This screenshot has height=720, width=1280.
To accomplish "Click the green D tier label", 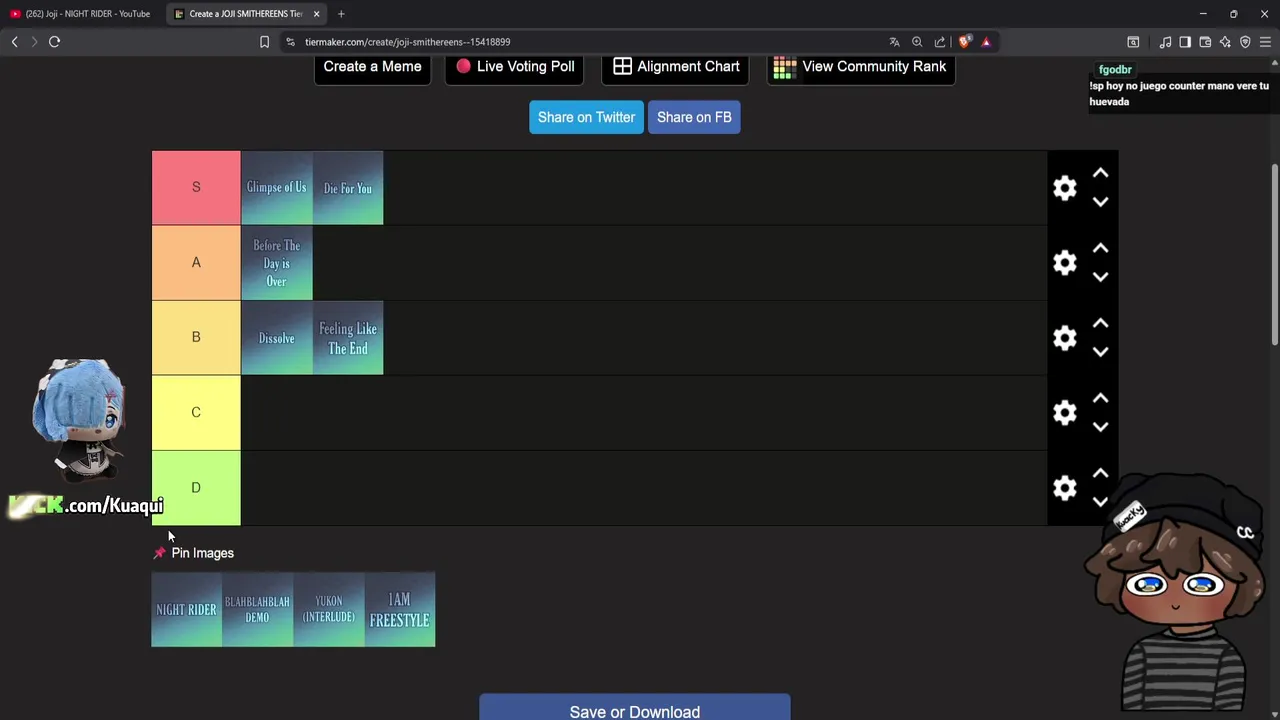I will [196, 488].
